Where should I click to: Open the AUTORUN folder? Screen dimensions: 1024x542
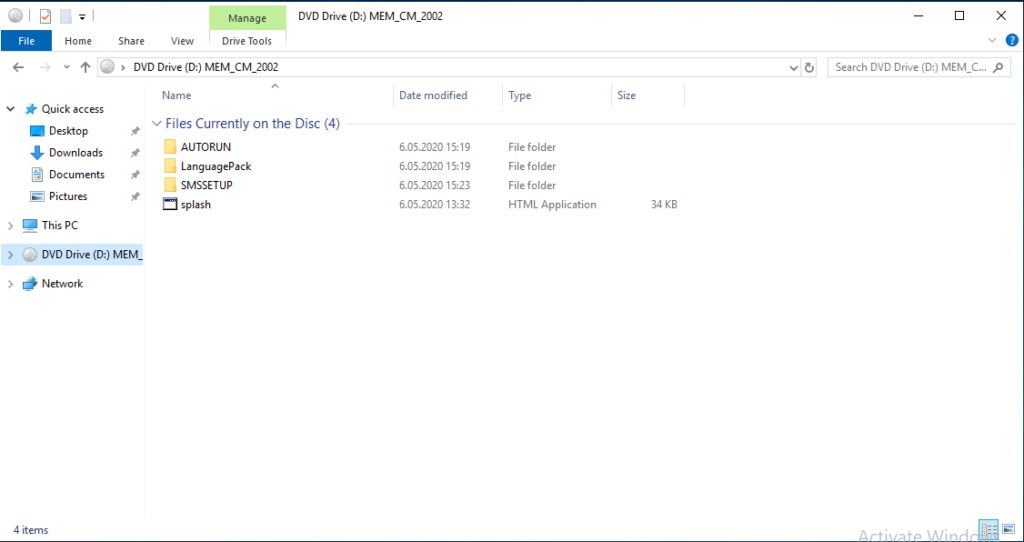pos(205,147)
